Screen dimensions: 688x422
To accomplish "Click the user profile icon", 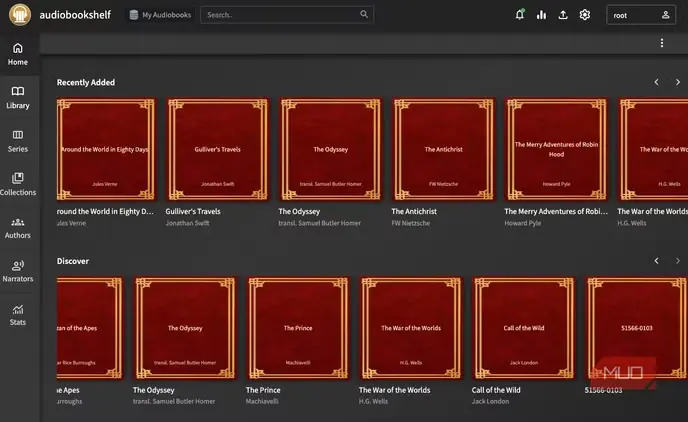I will (x=665, y=15).
